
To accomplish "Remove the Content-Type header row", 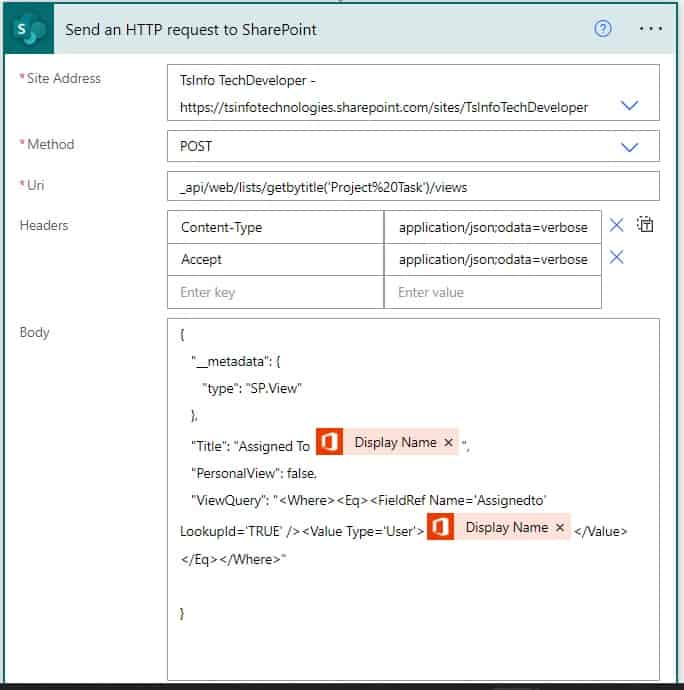I will pyautogui.click(x=616, y=225).
